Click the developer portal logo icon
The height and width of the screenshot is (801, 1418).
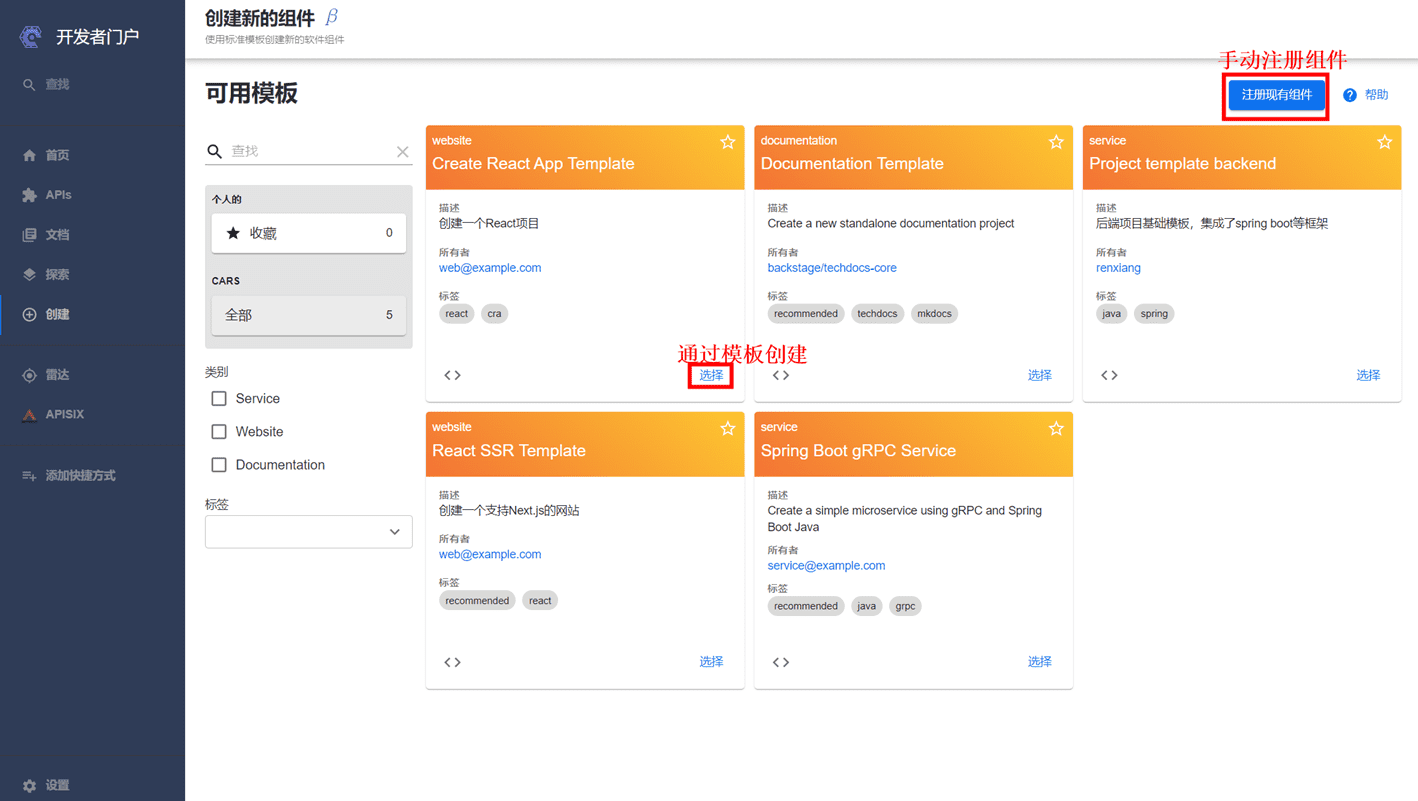click(30, 37)
